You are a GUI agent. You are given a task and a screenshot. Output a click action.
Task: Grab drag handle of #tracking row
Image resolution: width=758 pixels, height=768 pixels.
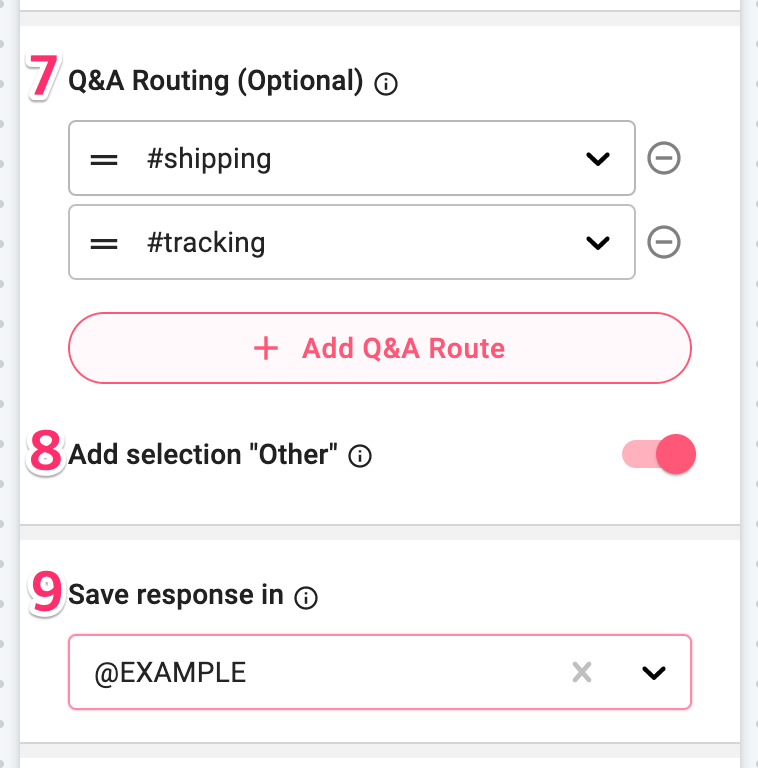(104, 243)
